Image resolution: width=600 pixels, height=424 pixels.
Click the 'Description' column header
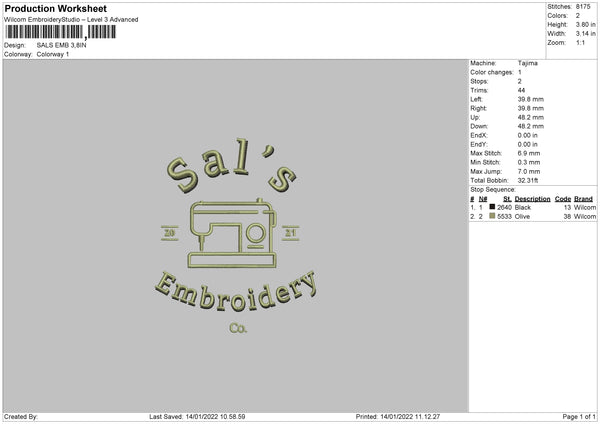tap(532, 199)
